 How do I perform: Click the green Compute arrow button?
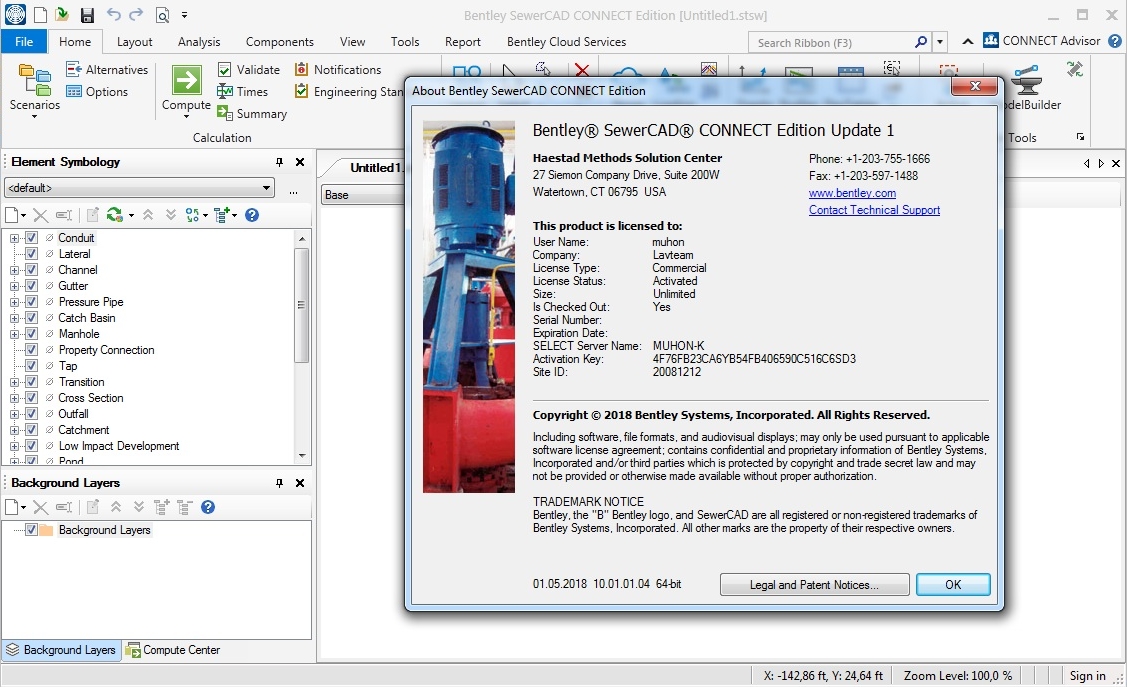pos(186,80)
